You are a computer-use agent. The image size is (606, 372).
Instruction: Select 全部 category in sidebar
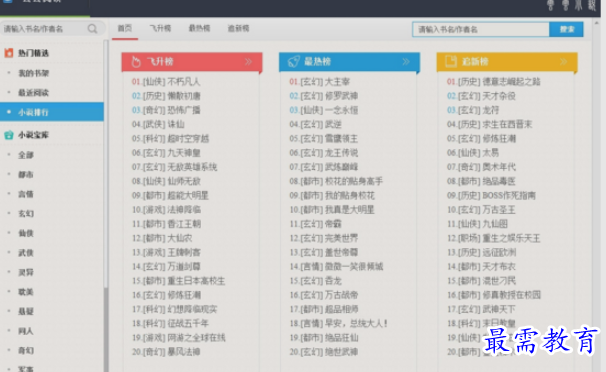[x=26, y=155]
